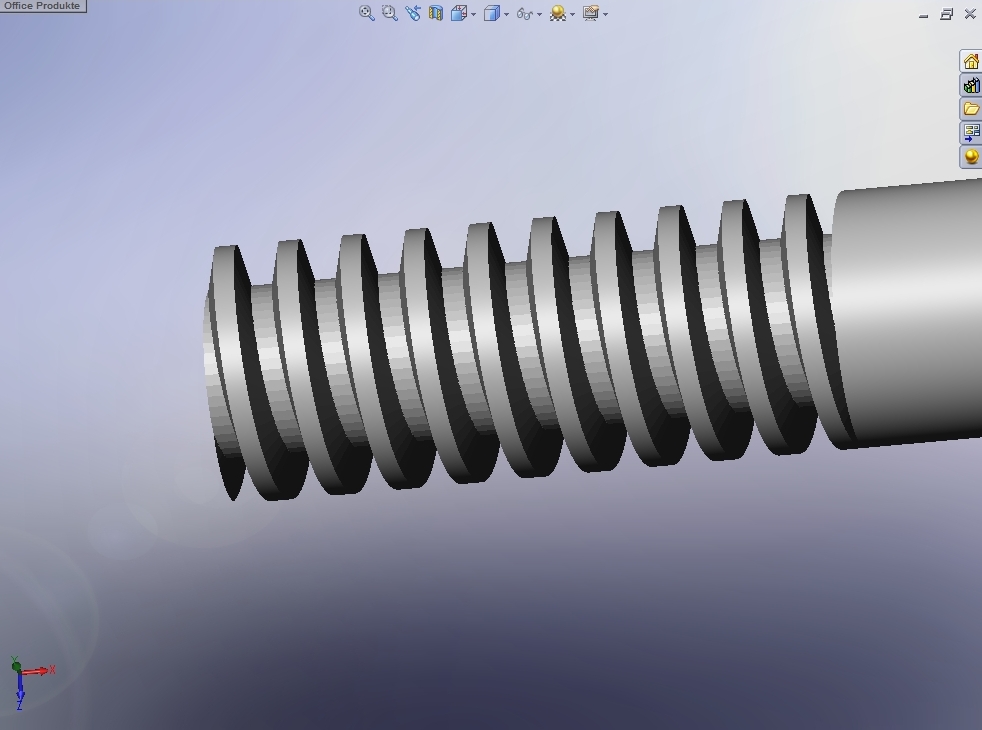
Task: Open the File Explorer folder tab
Action: click(x=971, y=108)
